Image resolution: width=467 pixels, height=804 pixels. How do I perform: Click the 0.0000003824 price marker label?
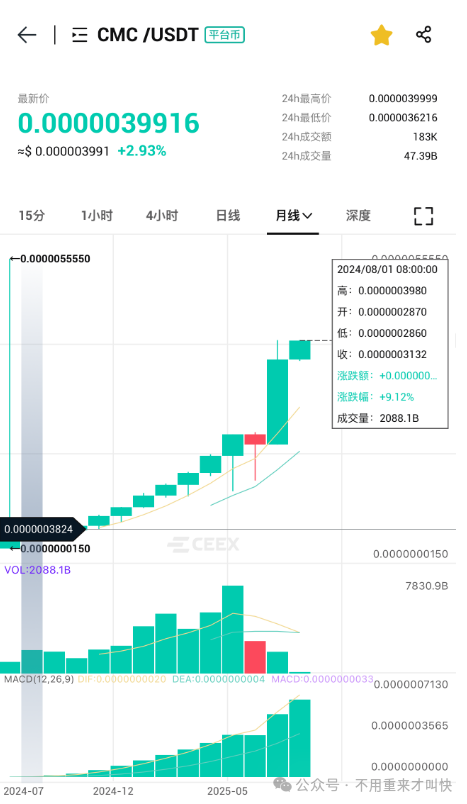39,529
